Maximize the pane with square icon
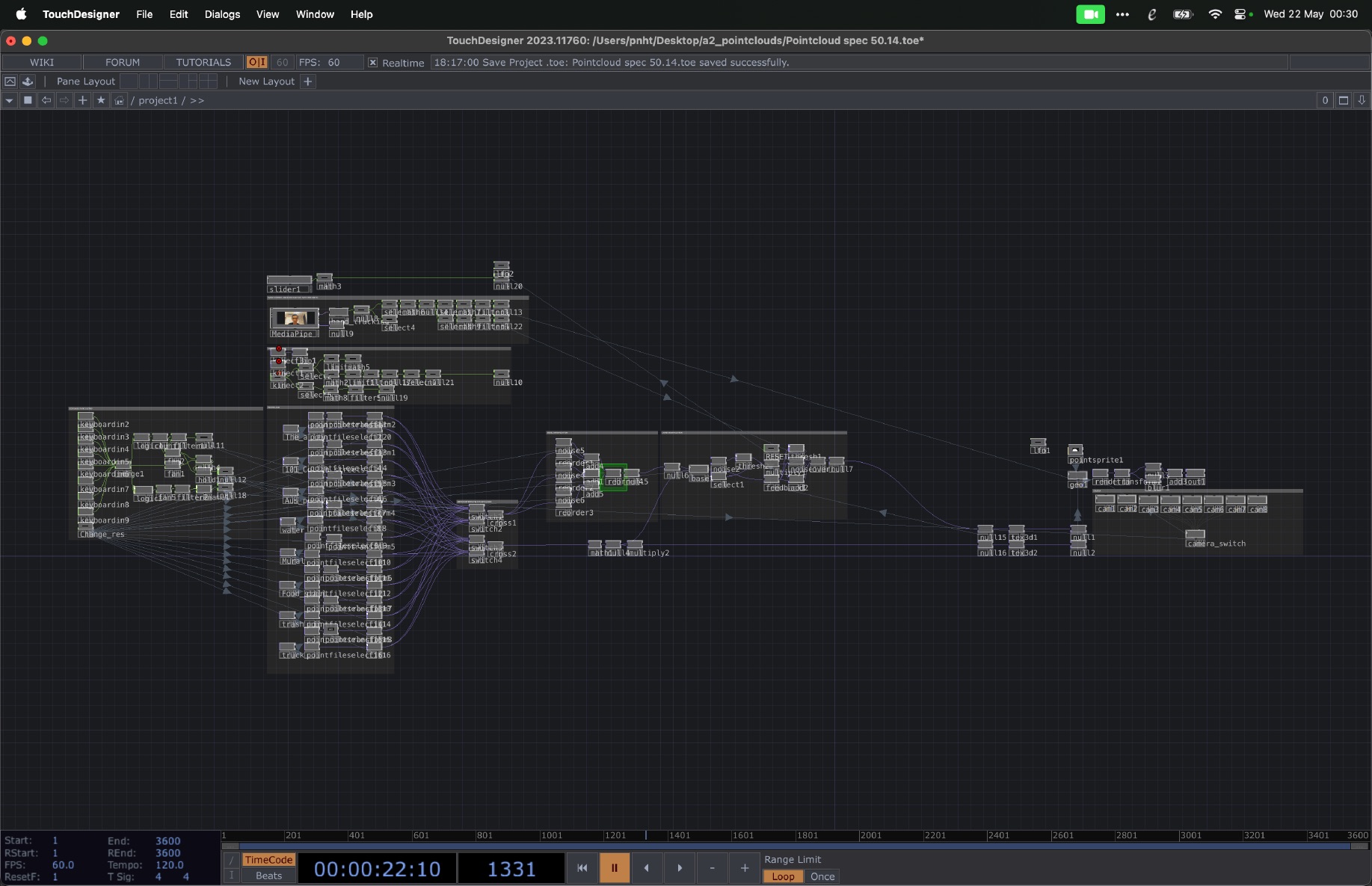Image resolution: width=1372 pixels, height=886 pixels. coord(1344,100)
